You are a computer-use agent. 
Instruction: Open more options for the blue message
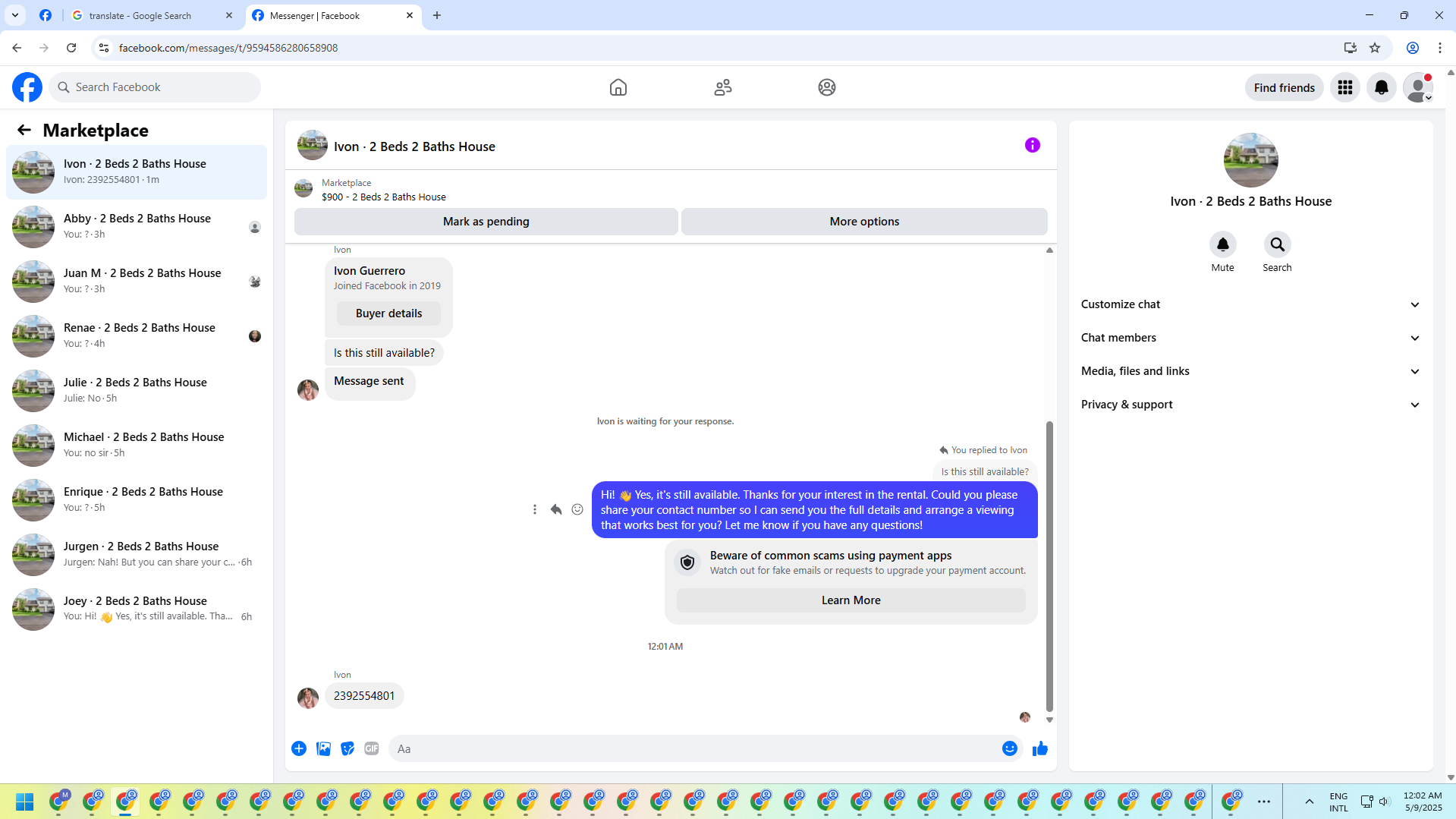click(535, 509)
